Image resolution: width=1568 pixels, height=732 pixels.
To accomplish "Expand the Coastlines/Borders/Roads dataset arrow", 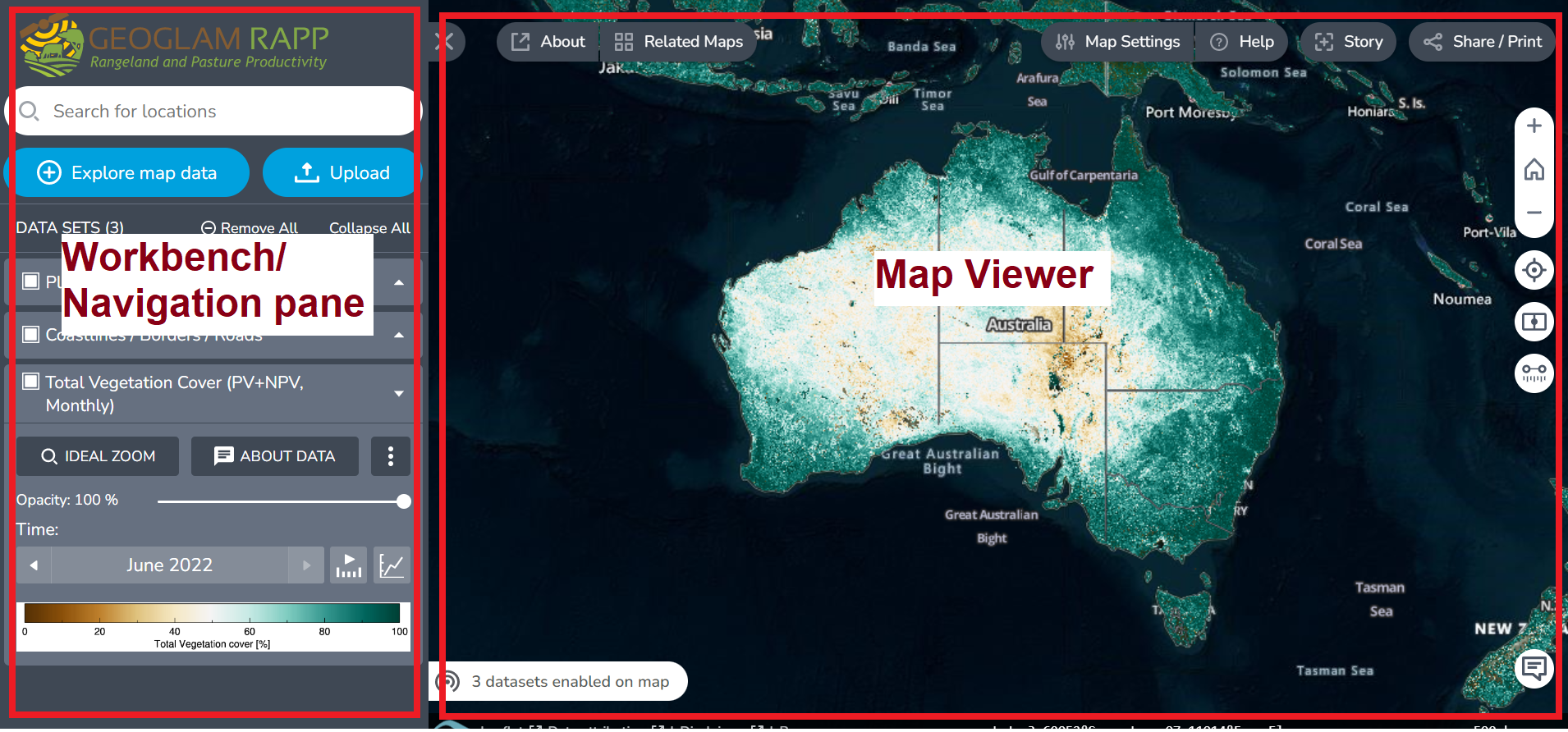I will tap(399, 335).
